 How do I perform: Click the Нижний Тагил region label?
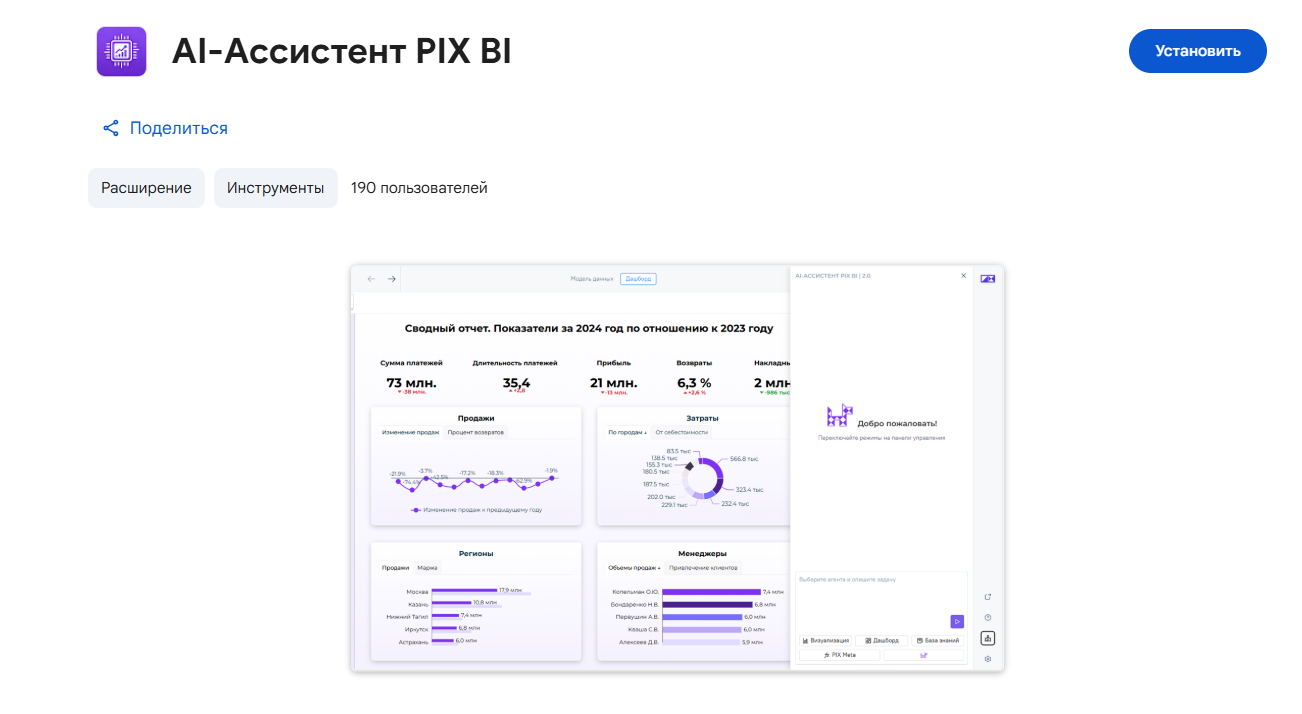tap(407, 616)
